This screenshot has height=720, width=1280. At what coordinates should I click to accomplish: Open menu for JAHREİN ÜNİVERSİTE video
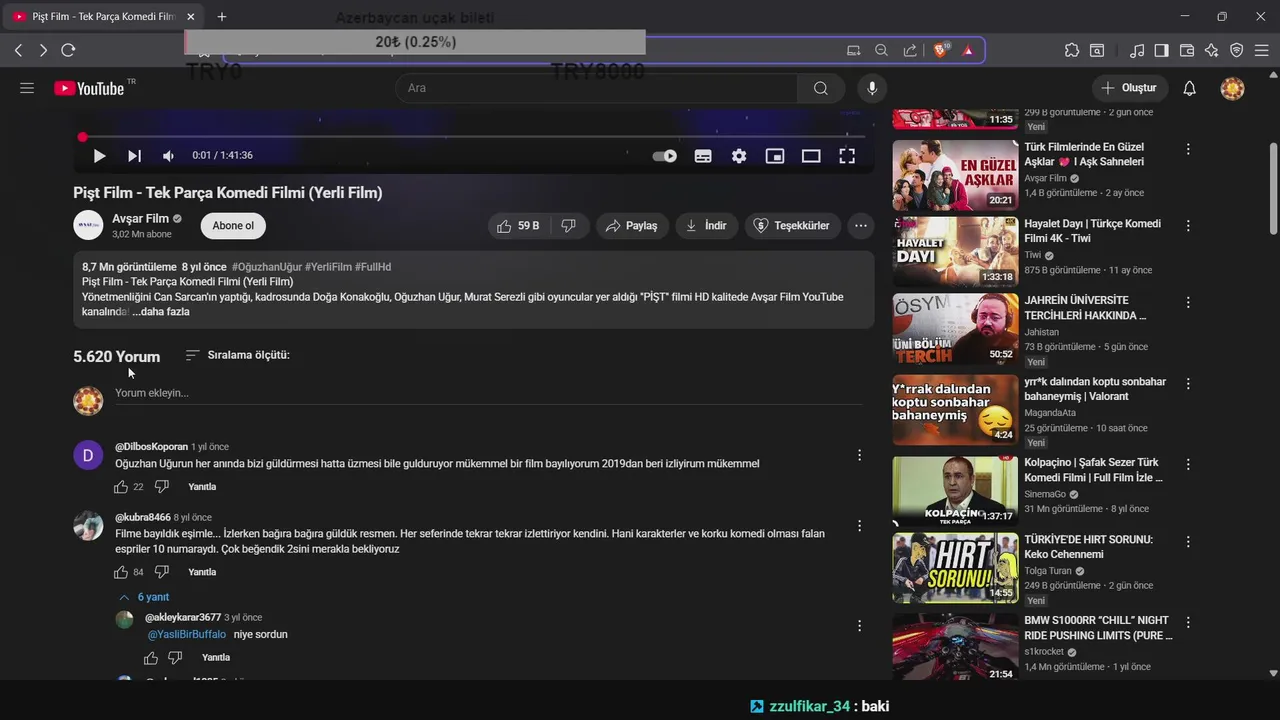[x=1188, y=302]
